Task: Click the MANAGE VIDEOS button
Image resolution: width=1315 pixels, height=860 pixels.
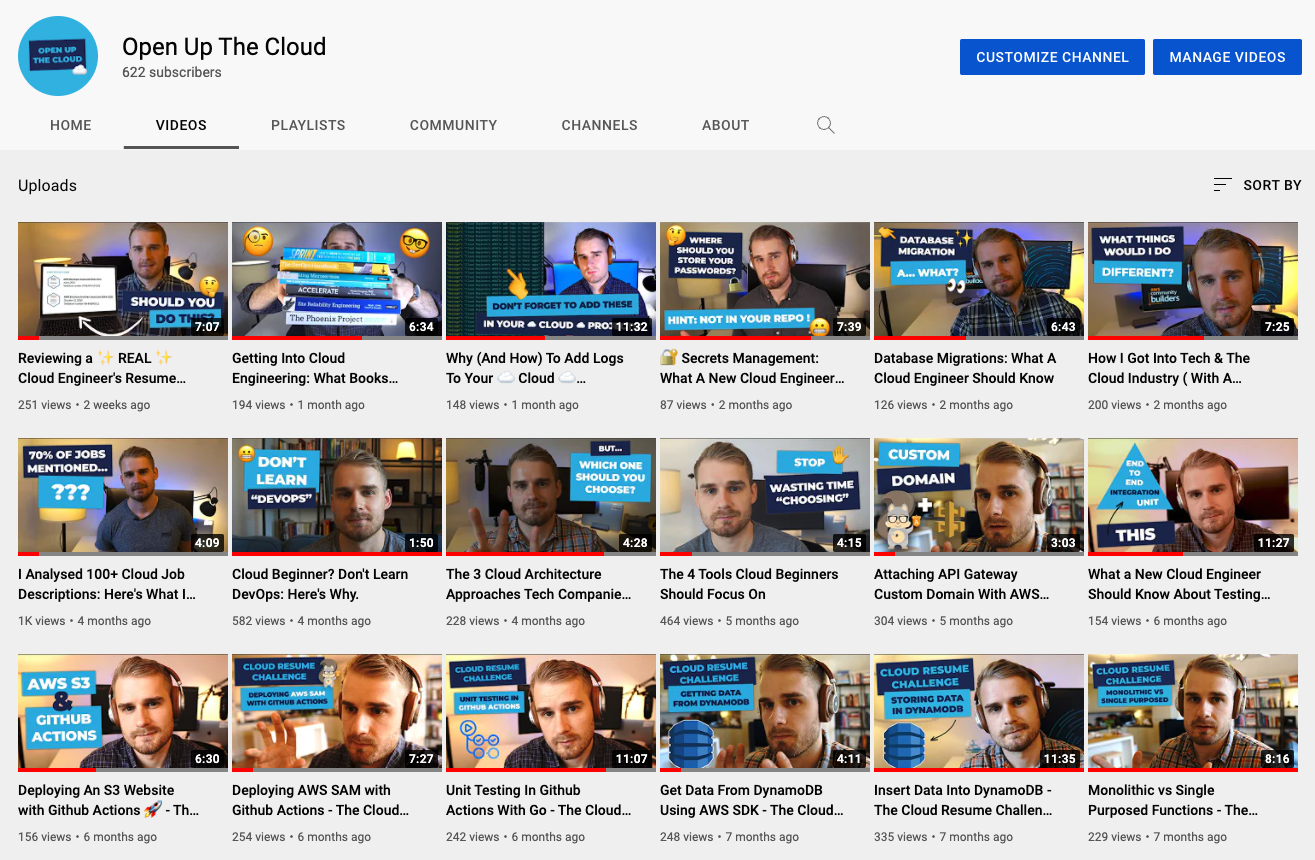Action: pos(1227,56)
